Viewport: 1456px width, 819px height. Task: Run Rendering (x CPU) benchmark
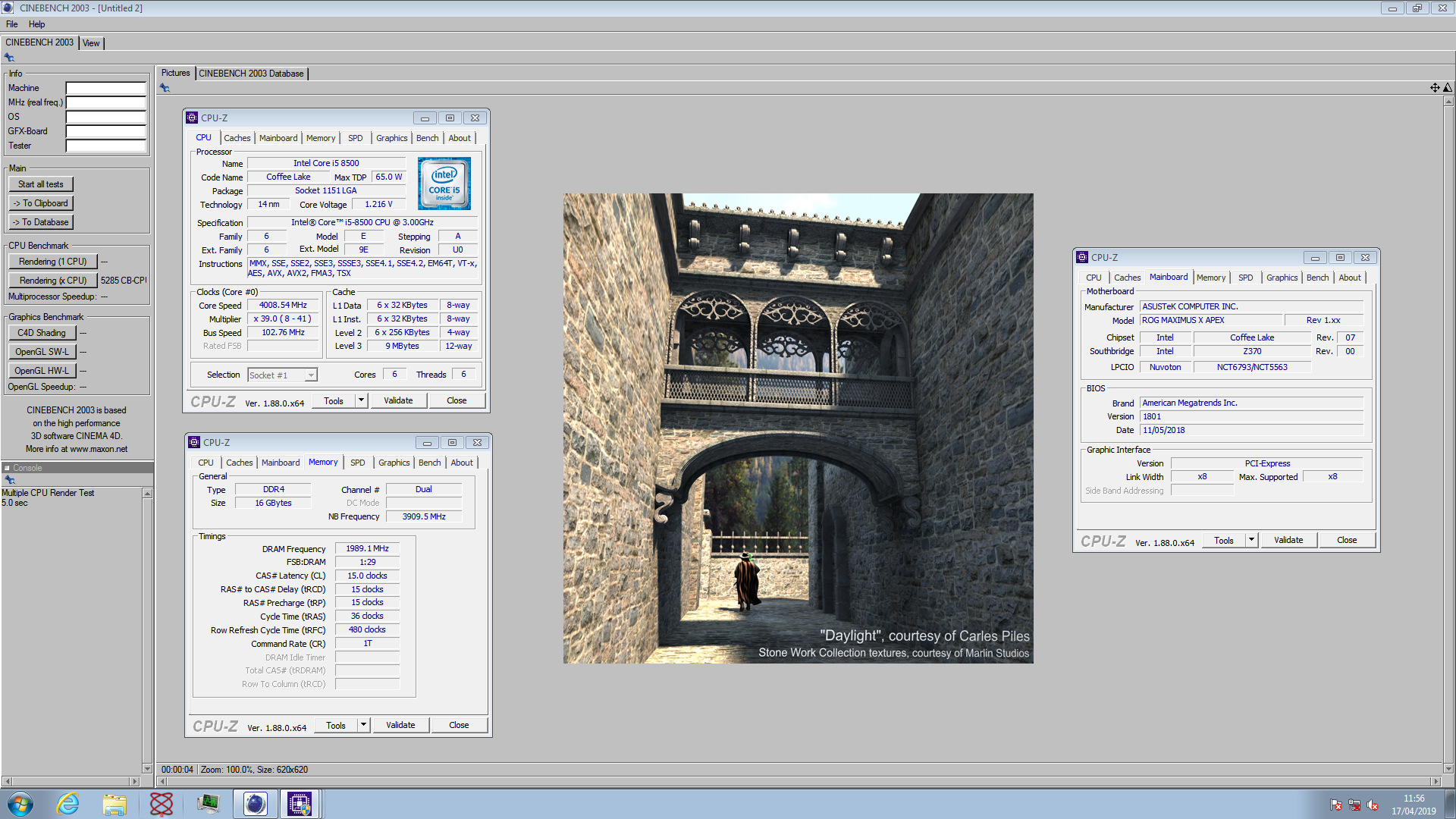click(x=53, y=281)
